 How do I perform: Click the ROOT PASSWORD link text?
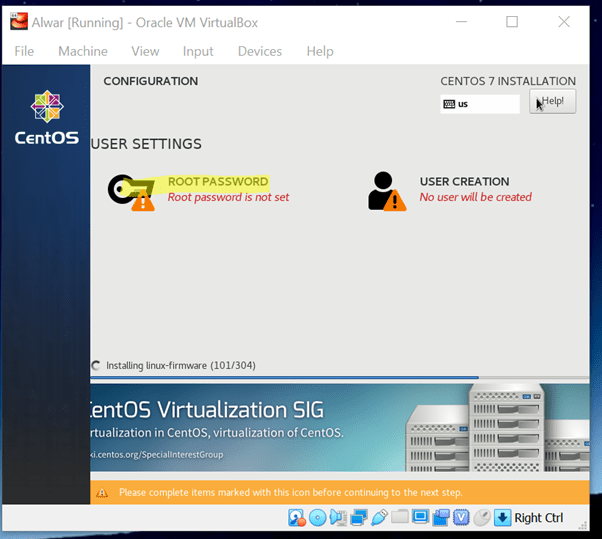217,182
